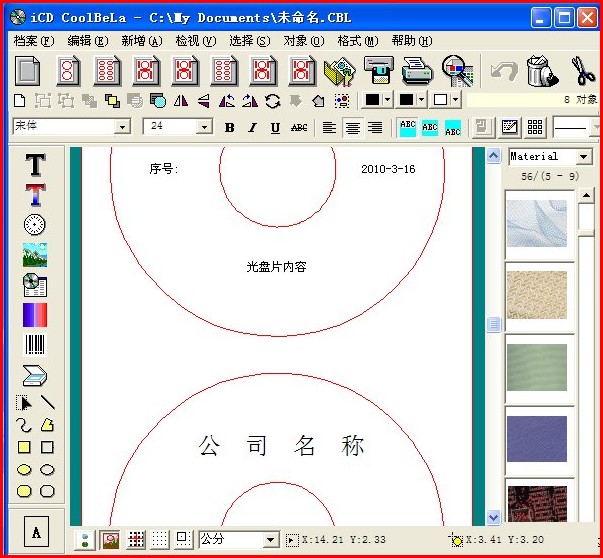Expand the white color dropdown arrow

[x=456, y=100]
